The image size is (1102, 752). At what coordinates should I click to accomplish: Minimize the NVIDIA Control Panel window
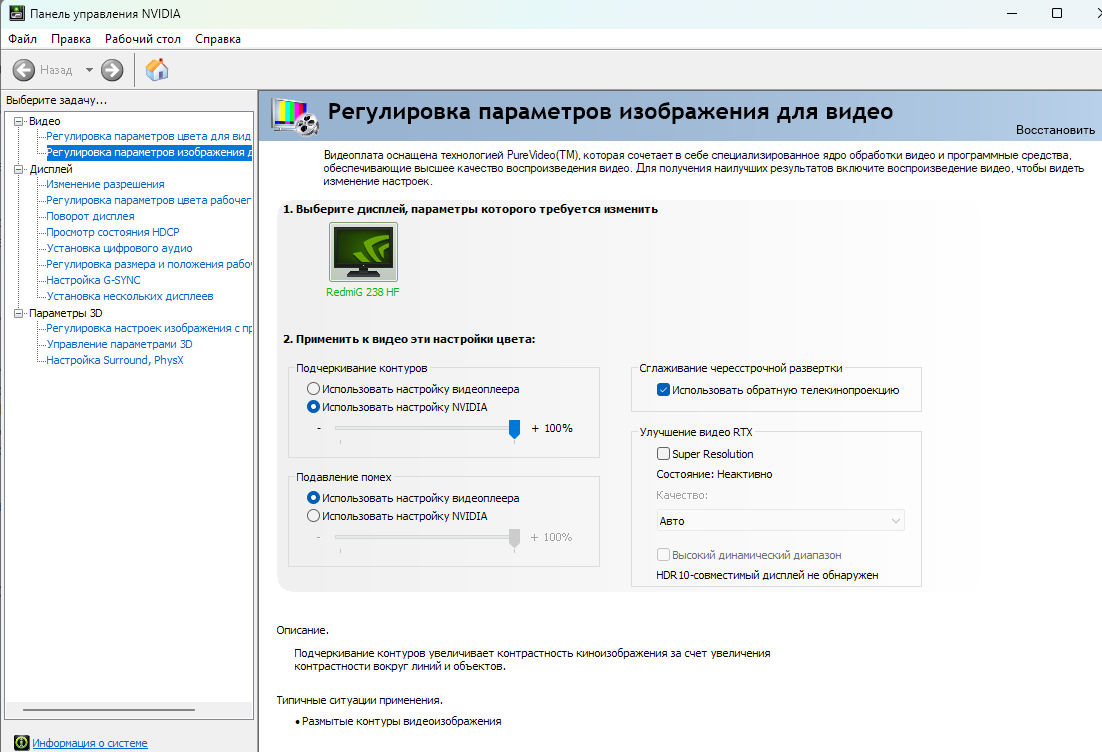[1012, 13]
